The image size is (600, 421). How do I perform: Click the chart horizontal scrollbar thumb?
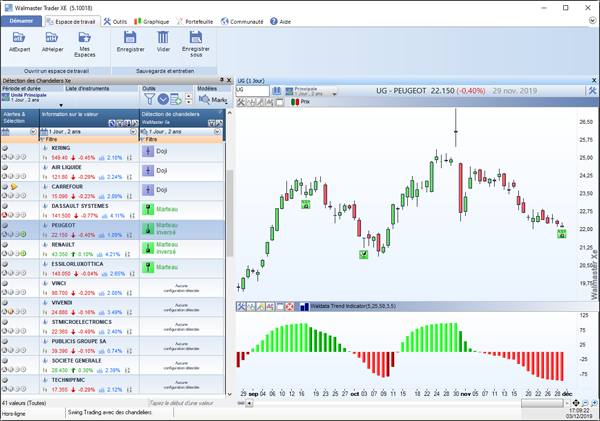click(x=542, y=403)
